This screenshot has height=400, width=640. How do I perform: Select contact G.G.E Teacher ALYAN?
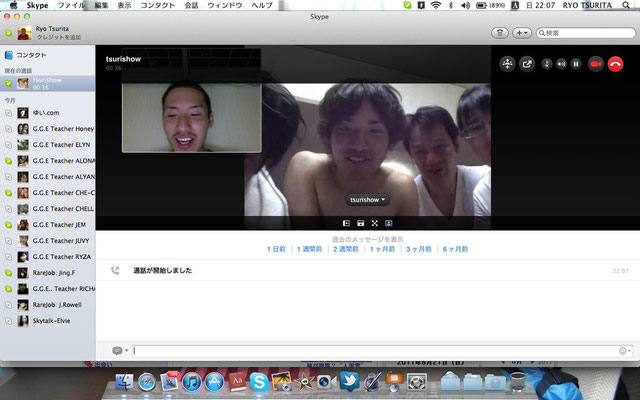point(47,177)
